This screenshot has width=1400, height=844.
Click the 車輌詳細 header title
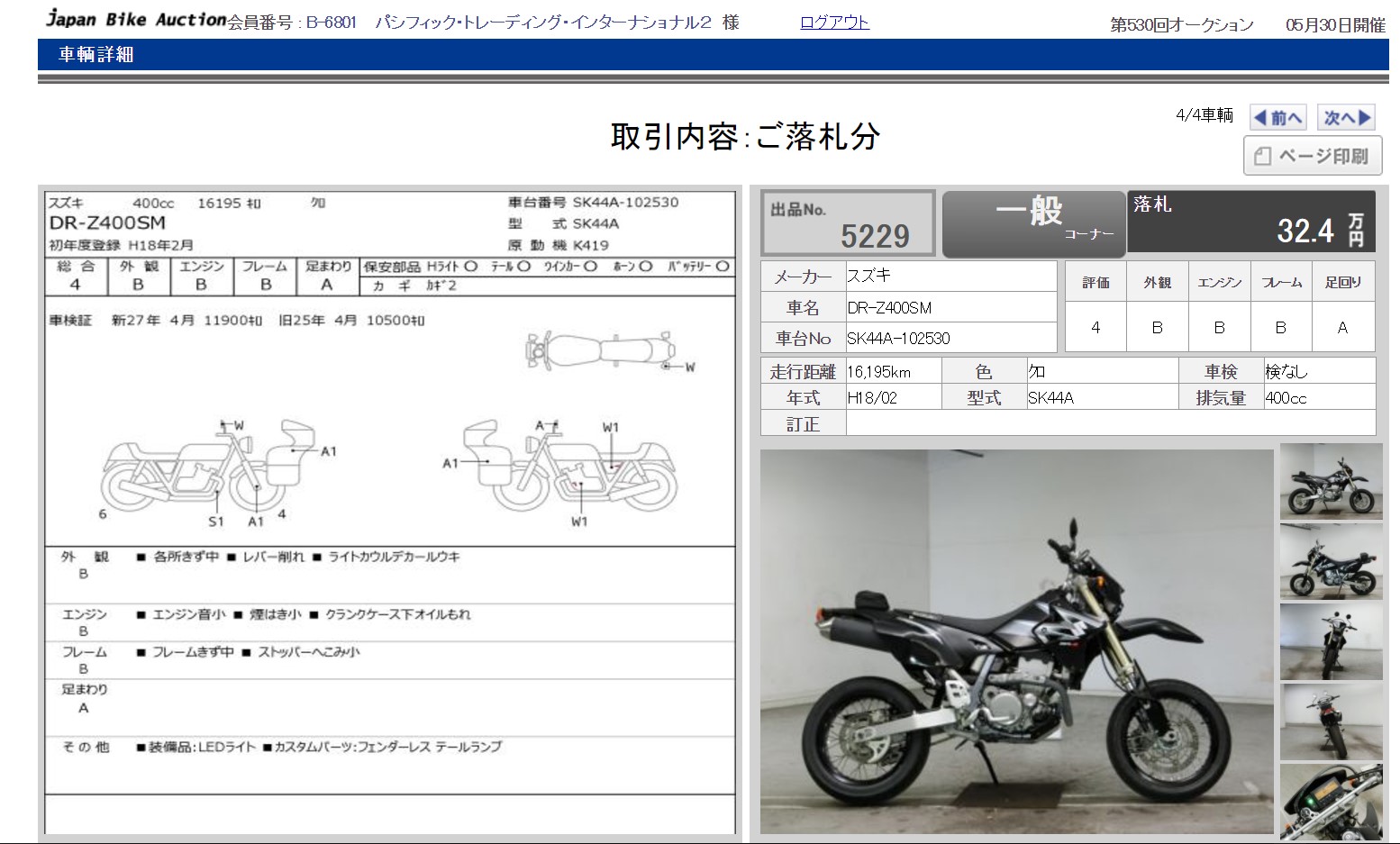point(96,55)
